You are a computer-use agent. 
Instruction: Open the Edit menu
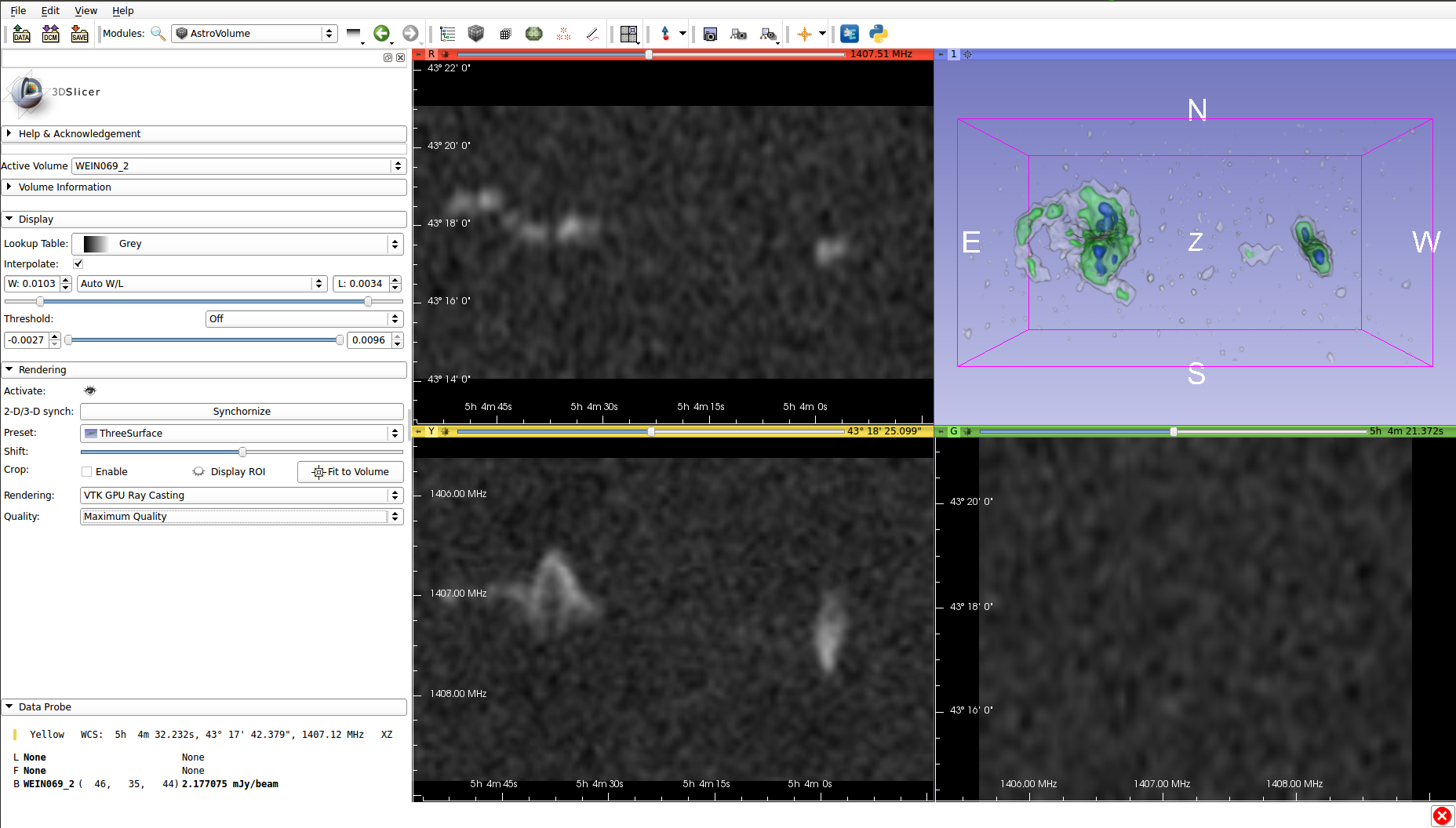click(50, 10)
